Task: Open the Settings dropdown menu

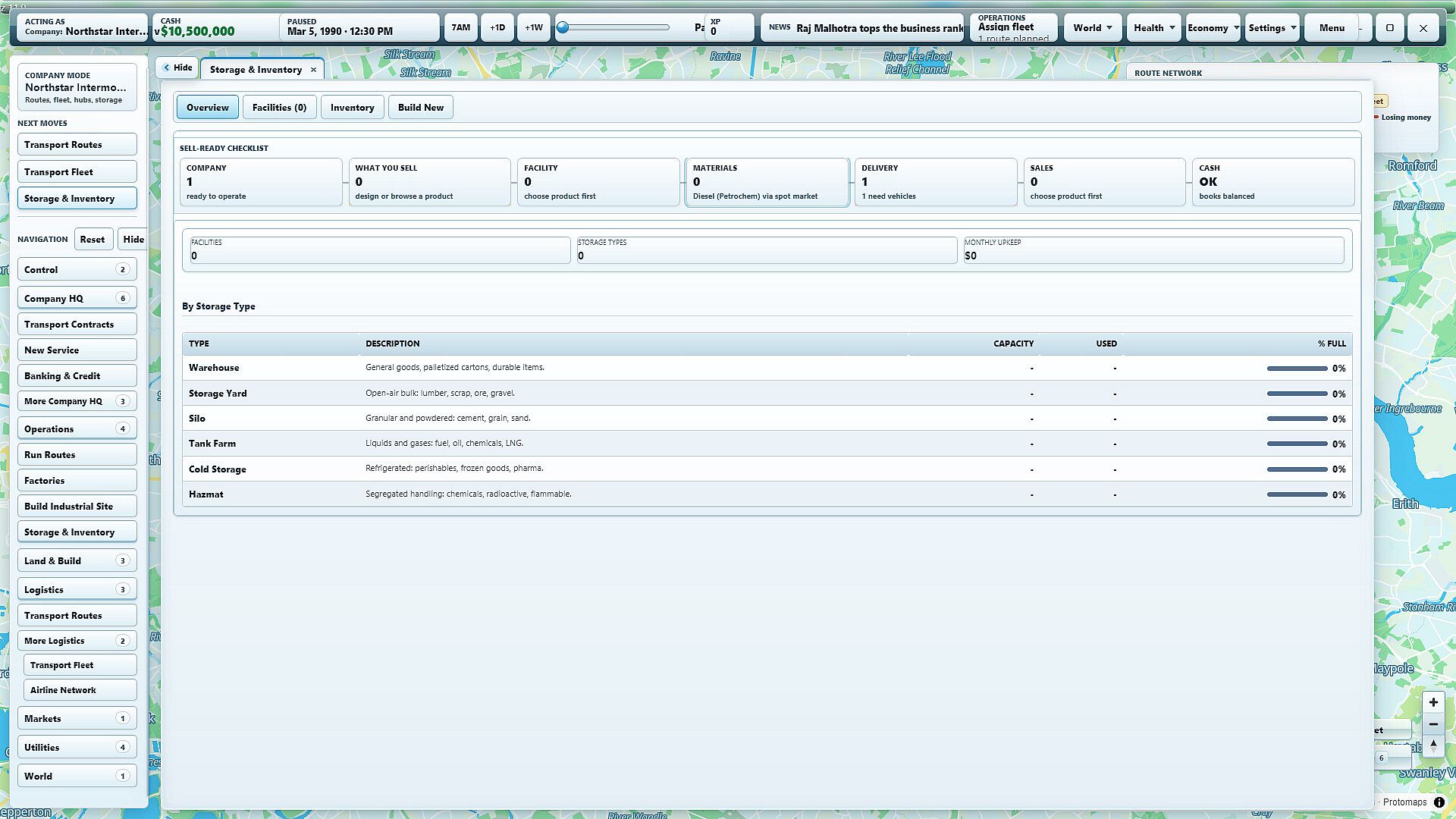Action: tap(1272, 28)
